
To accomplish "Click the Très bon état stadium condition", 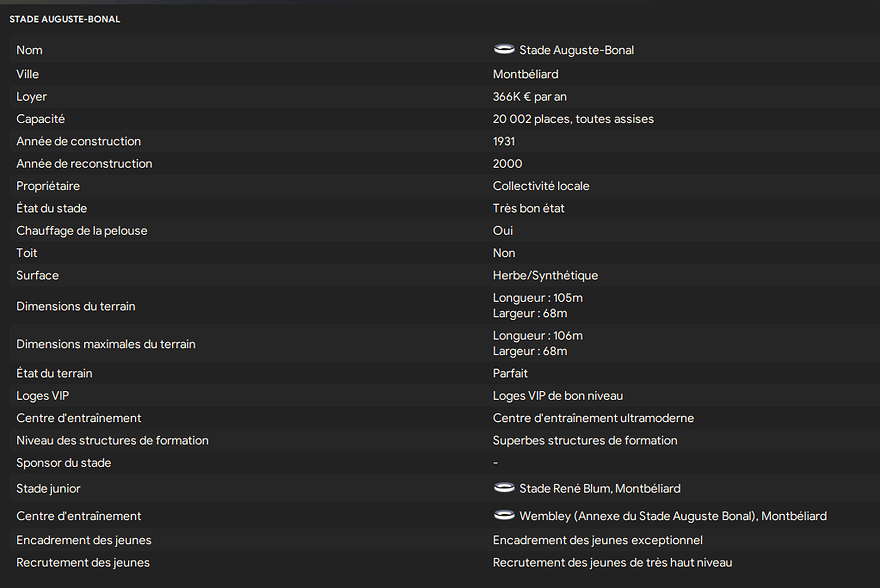I will (x=529, y=209).
